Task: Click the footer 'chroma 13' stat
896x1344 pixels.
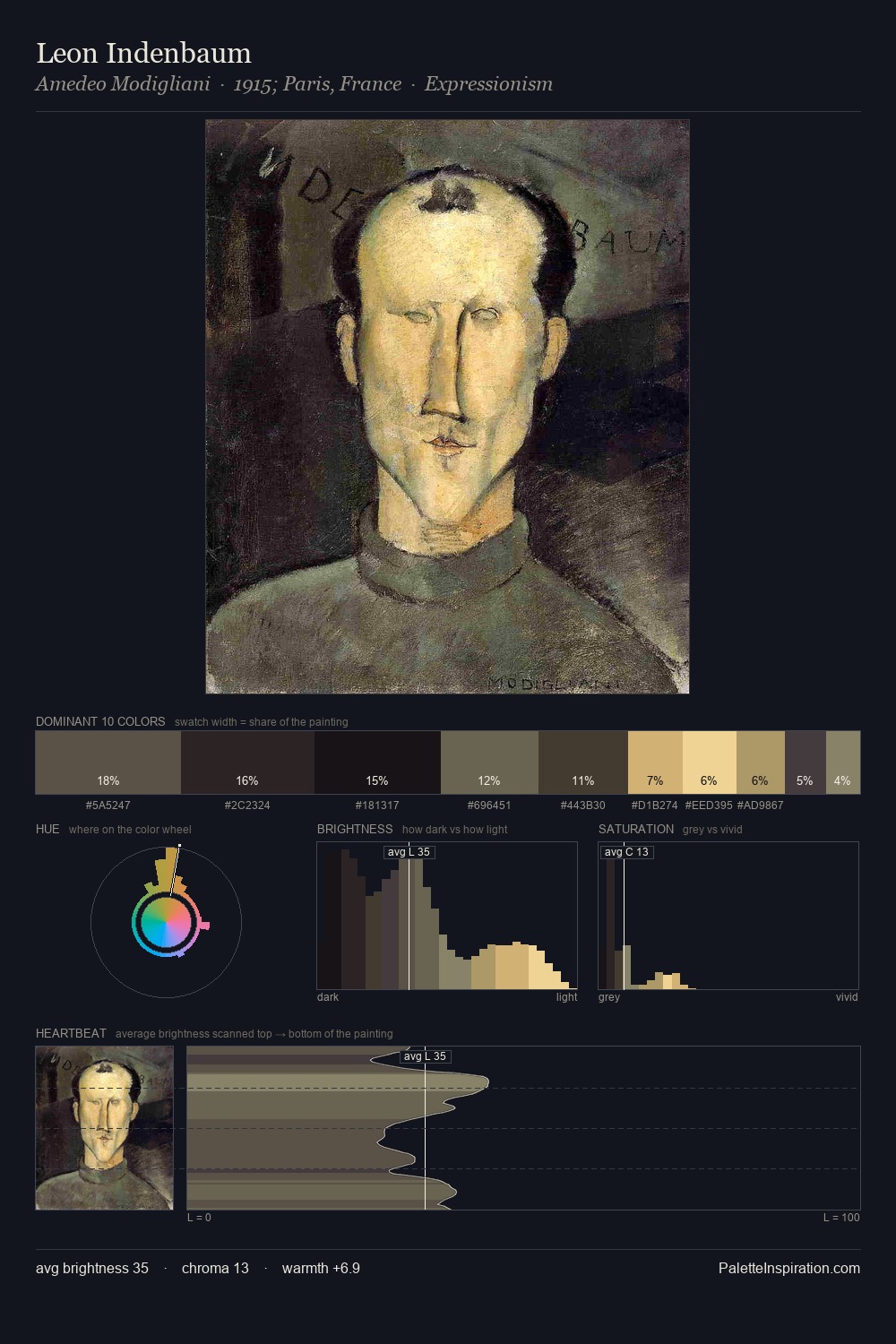Action: [x=215, y=1268]
